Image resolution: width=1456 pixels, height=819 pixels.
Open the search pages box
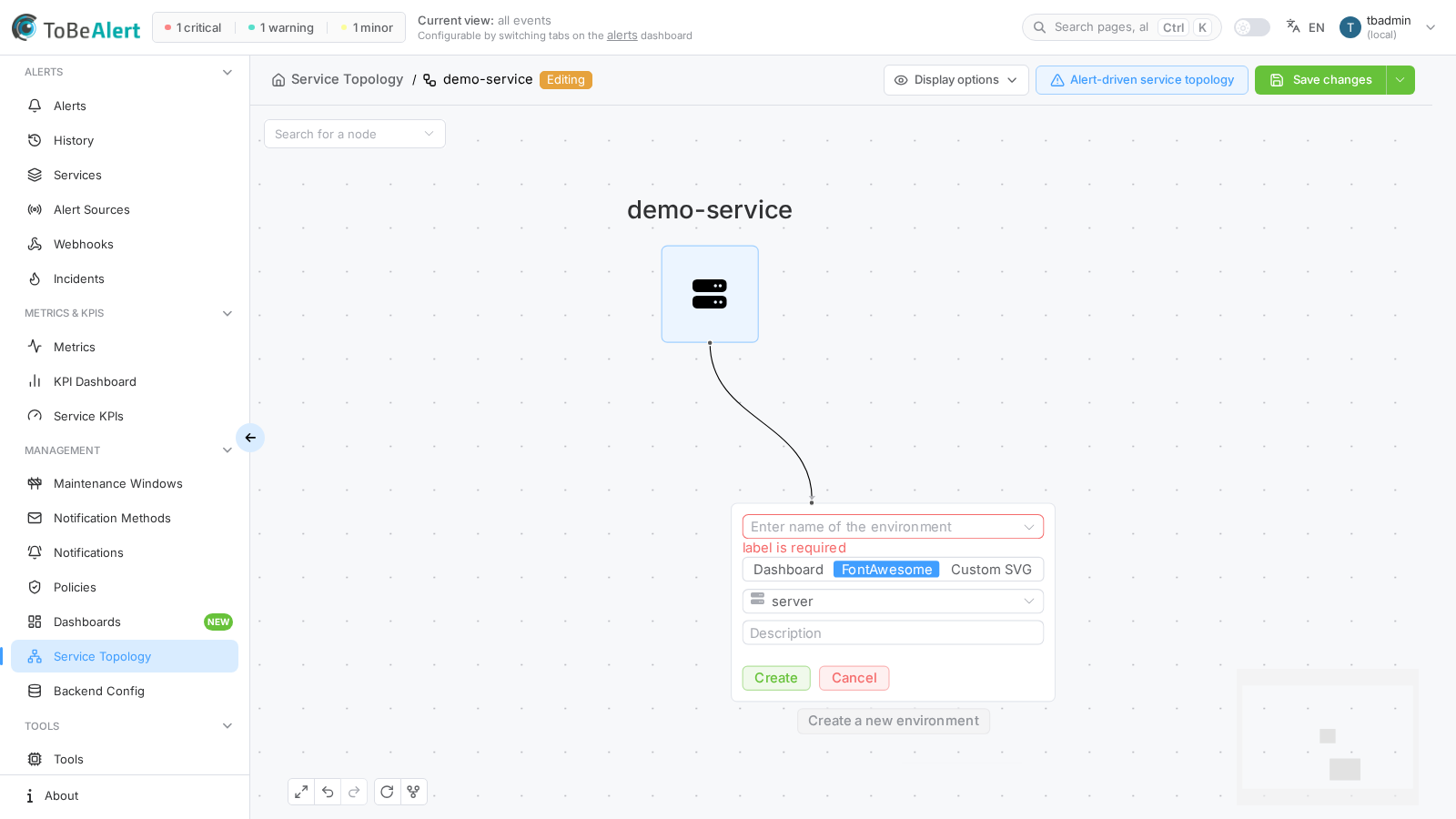click(x=1122, y=27)
